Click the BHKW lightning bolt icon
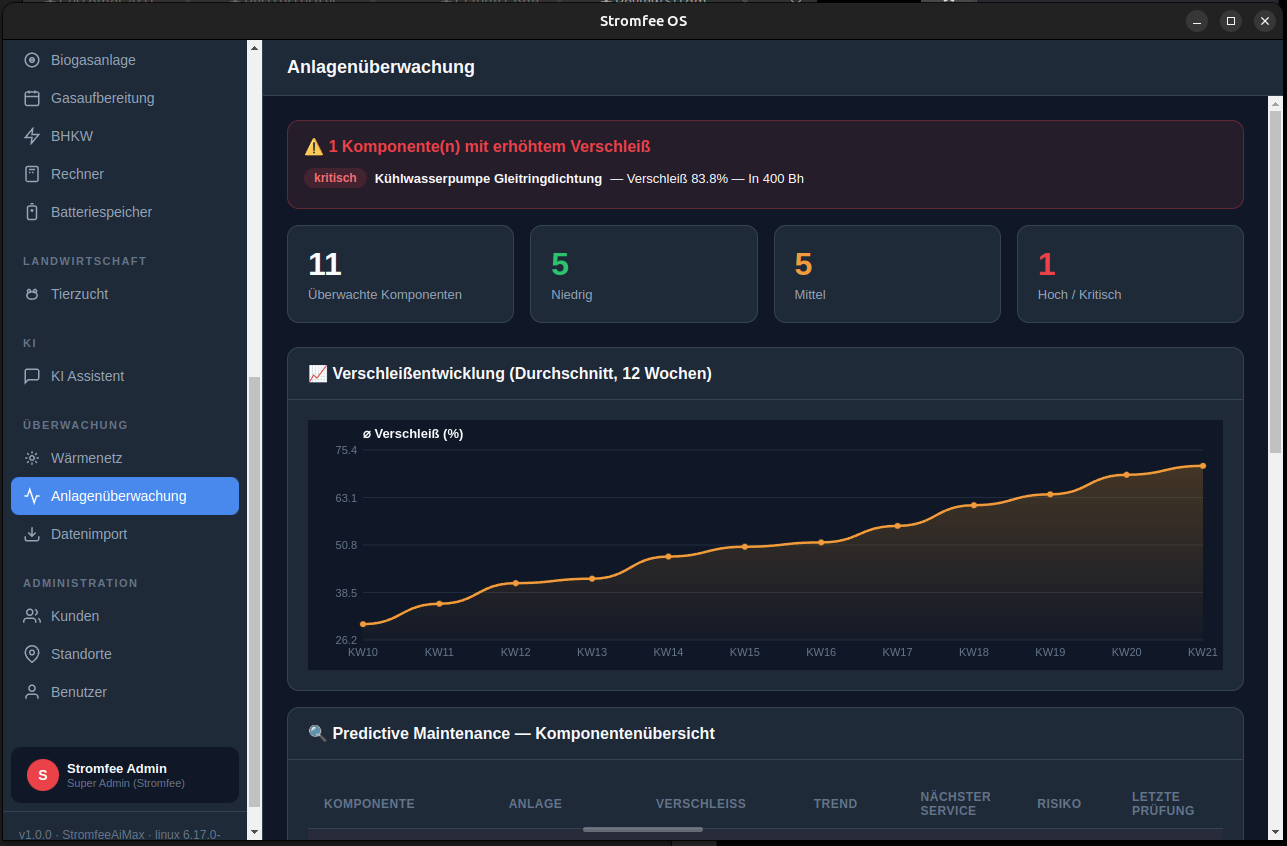 coord(32,136)
